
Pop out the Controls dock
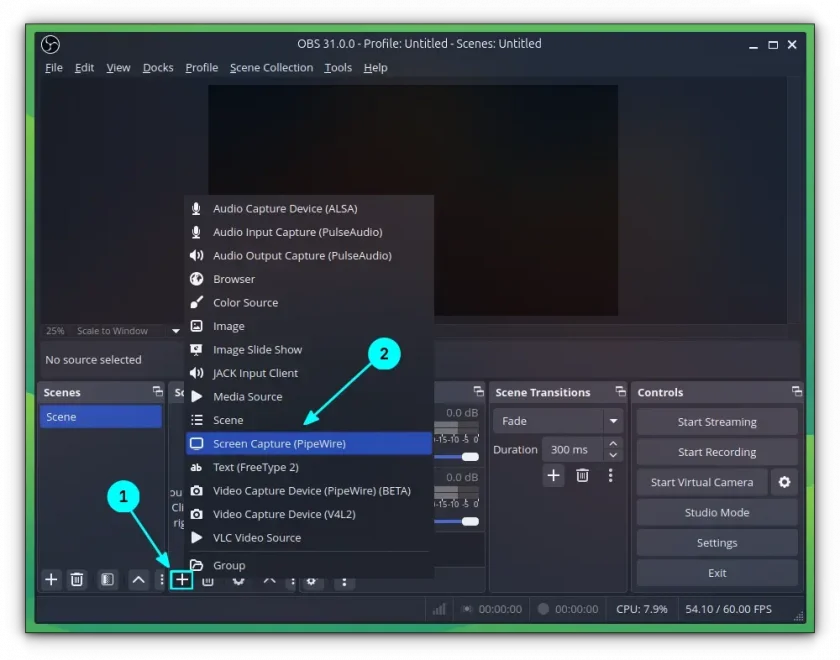click(x=797, y=392)
